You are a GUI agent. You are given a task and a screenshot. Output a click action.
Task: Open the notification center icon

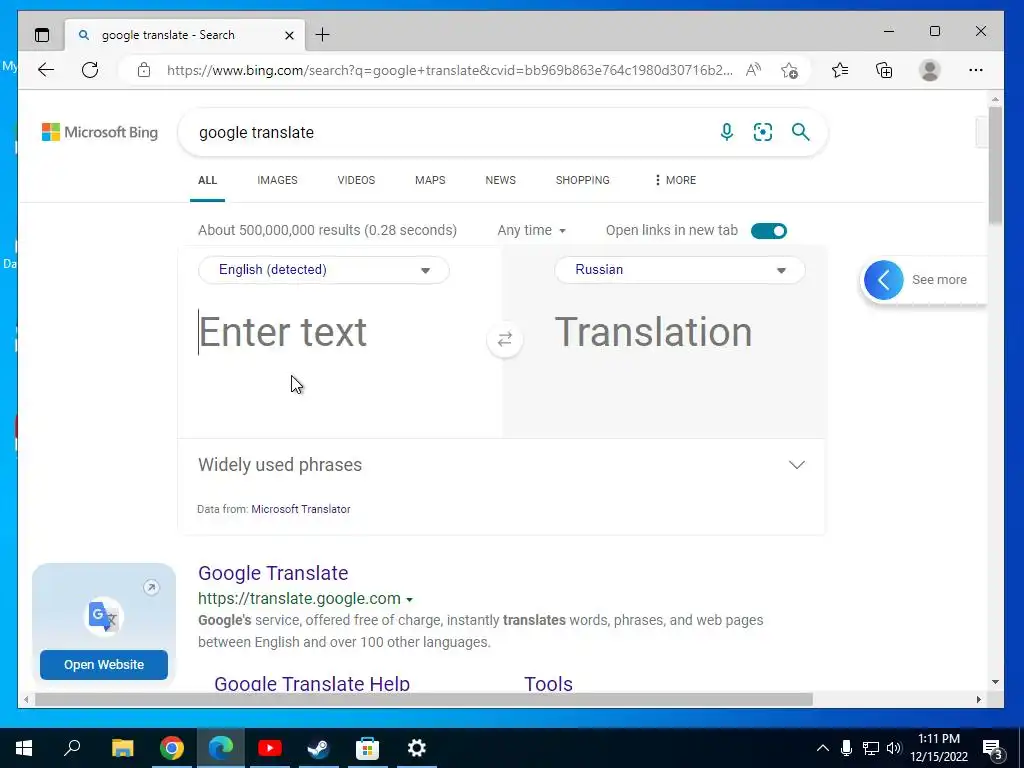pos(992,749)
